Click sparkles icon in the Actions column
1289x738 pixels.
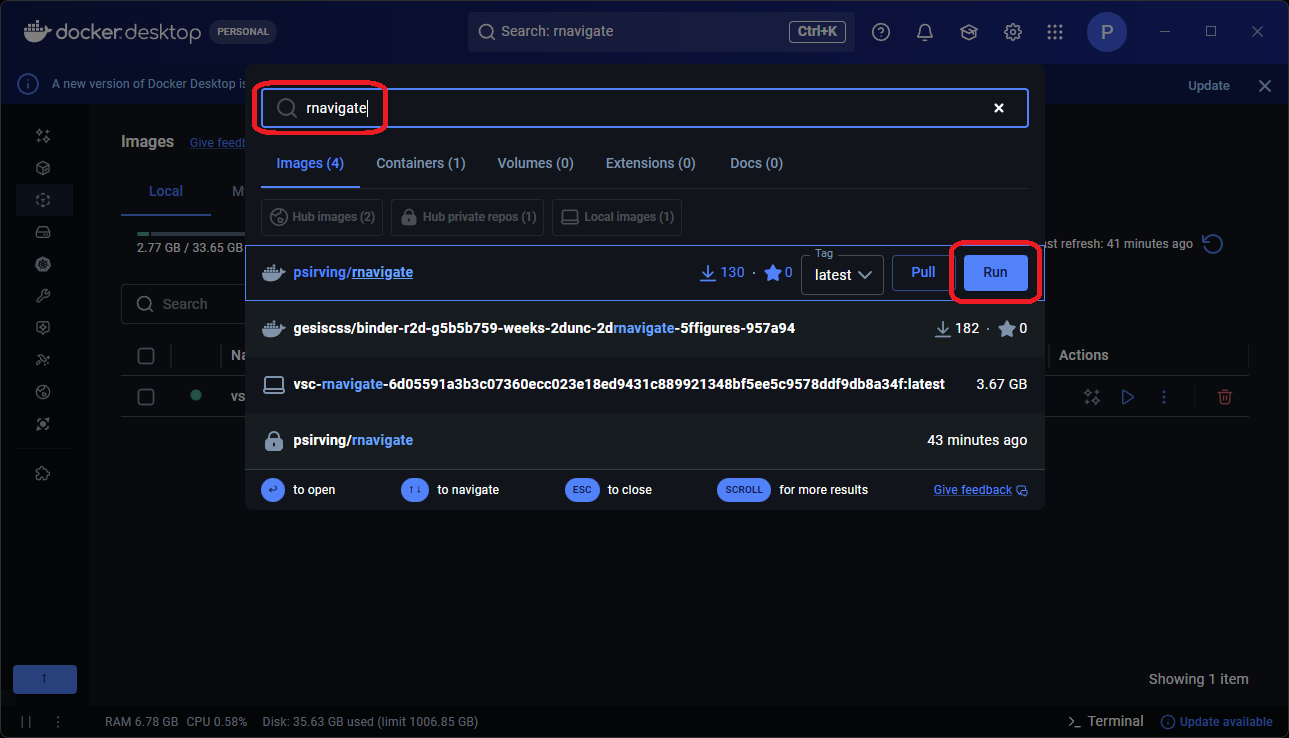pyautogui.click(x=1092, y=397)
